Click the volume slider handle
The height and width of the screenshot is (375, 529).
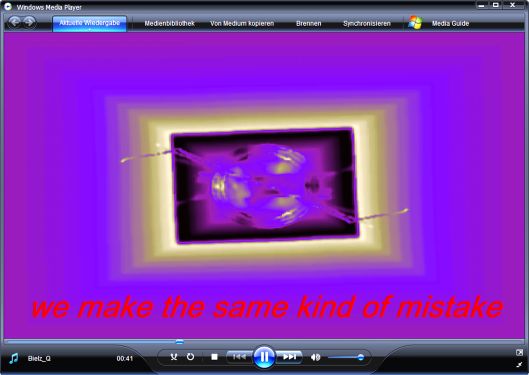click(361, 357)
